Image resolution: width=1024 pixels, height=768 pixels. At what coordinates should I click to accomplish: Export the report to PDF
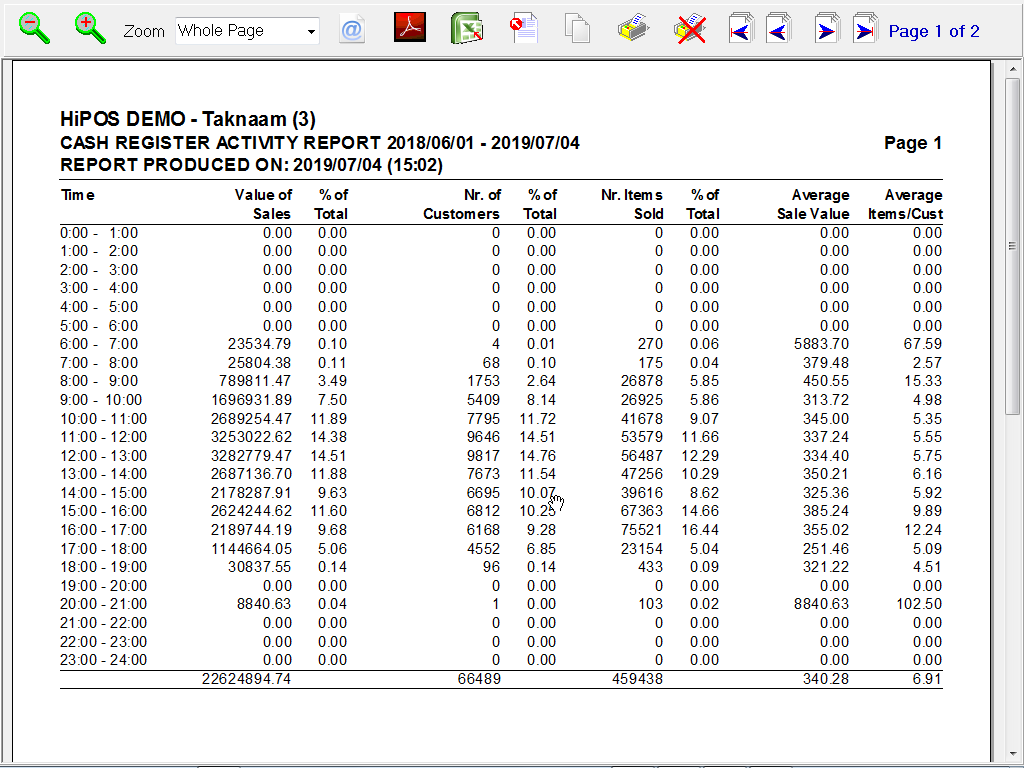tap(410, 28)
